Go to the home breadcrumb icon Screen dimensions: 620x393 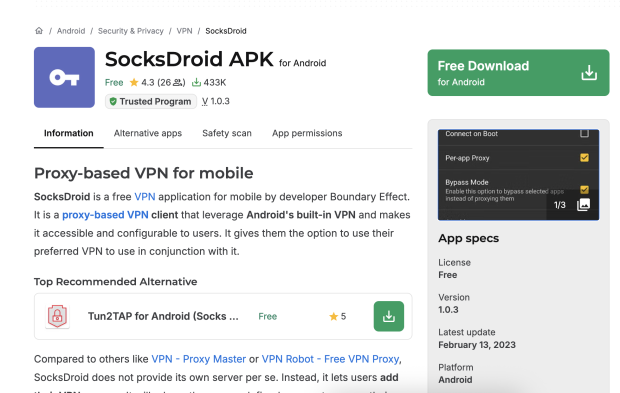(x=39, y=31)
